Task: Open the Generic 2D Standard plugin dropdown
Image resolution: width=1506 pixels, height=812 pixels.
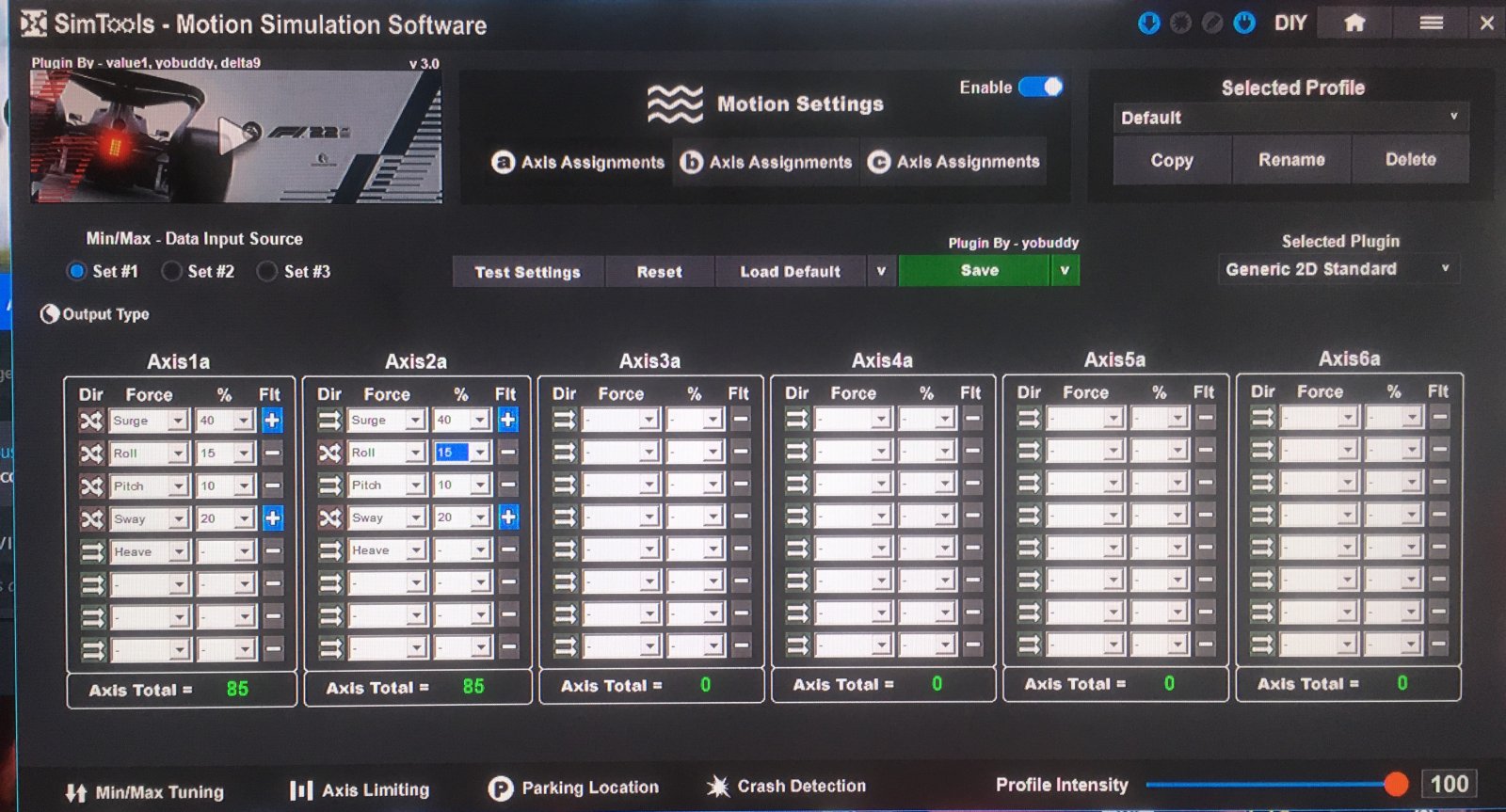Action: click(x=1337, y=269)
